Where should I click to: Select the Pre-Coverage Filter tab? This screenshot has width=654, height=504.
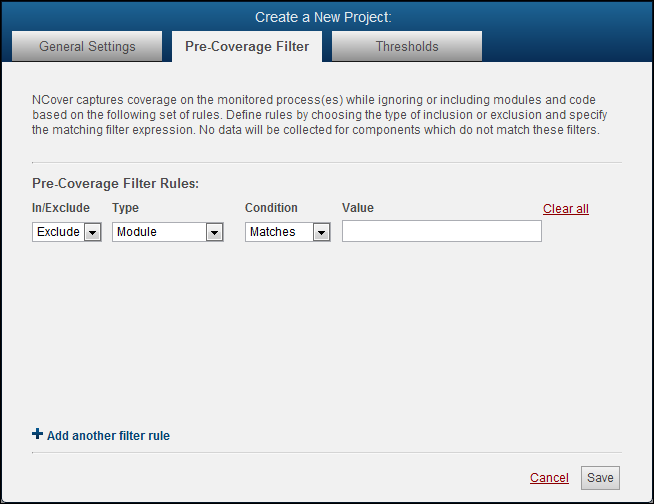tap(247, 46)
